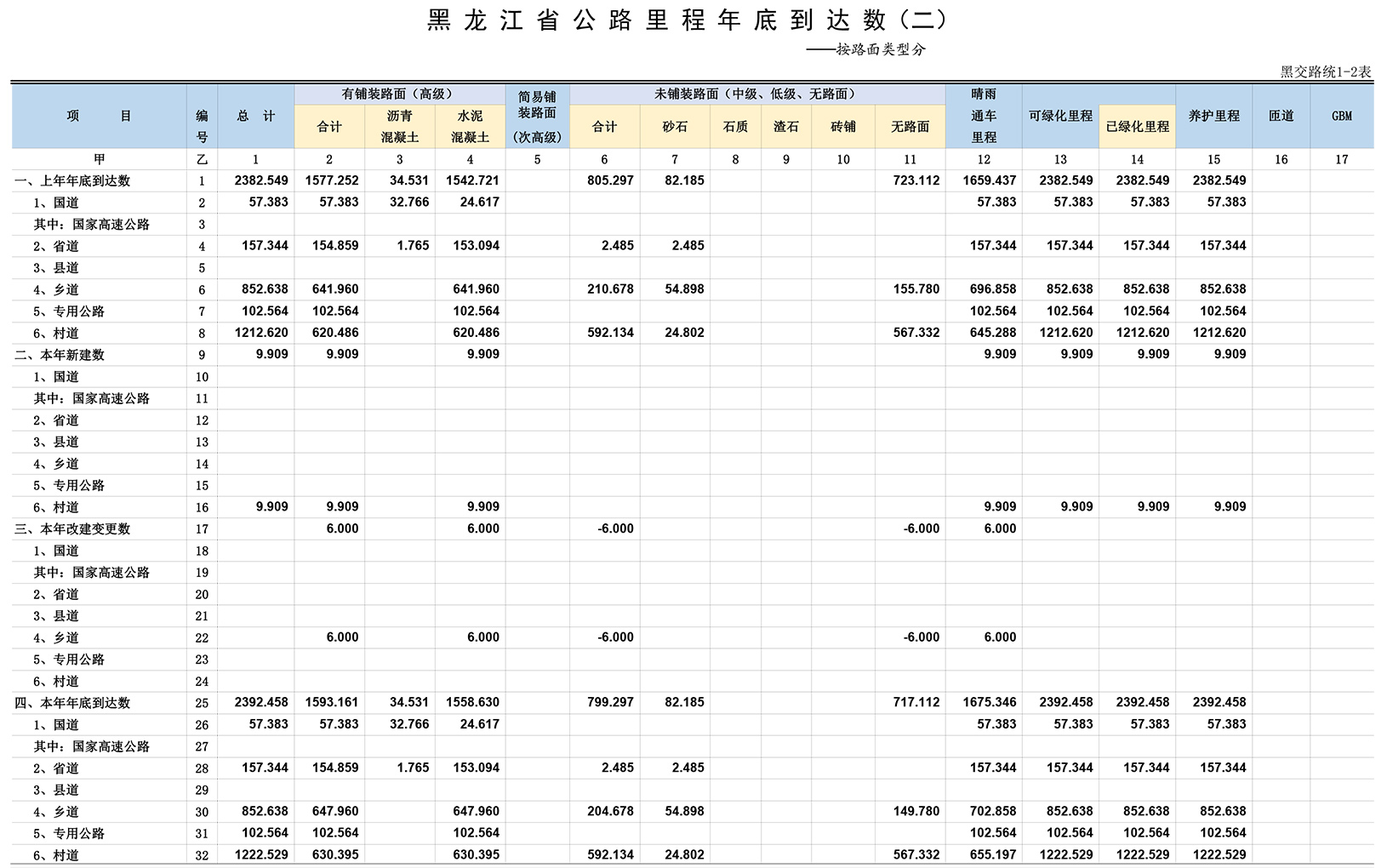Click value 645.288 in row 8
Viewport: 1387px width, 868px height.
tap(993, 333)
